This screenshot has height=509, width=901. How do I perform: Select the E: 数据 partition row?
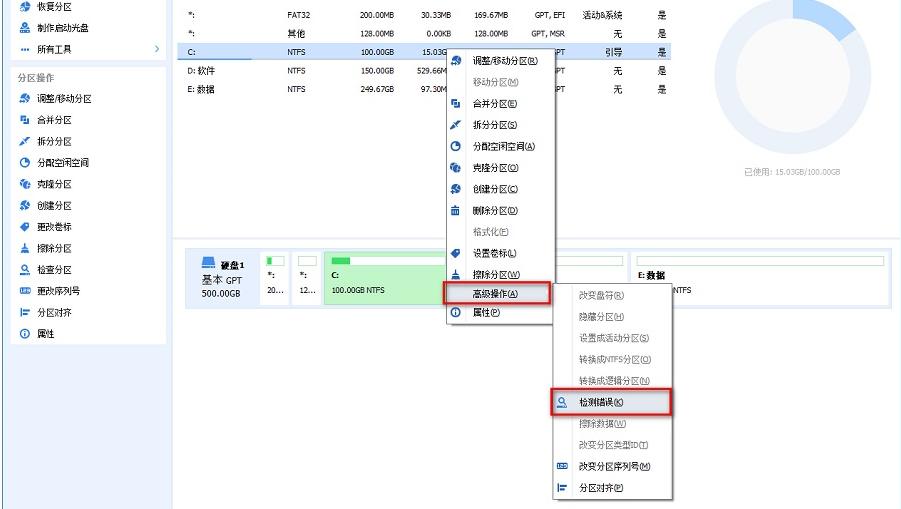pos(423,89)
